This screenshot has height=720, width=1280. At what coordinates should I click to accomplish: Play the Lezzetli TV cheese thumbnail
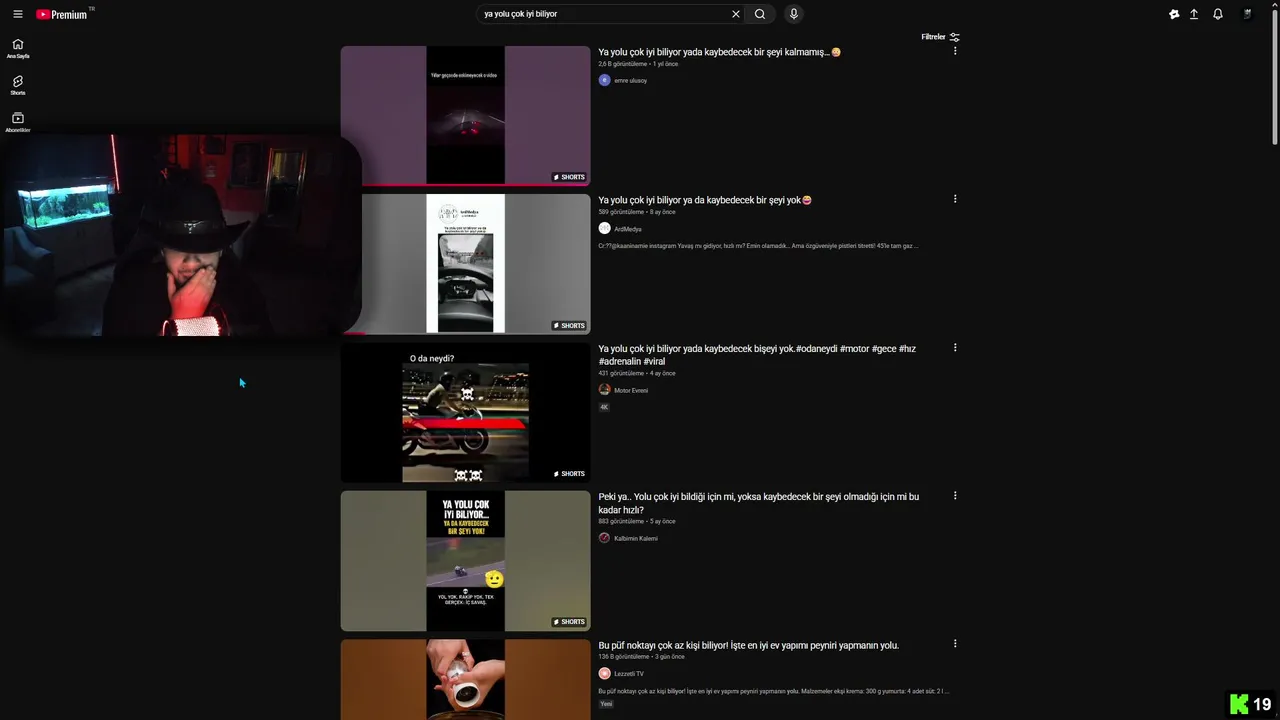tap(465, 679)
